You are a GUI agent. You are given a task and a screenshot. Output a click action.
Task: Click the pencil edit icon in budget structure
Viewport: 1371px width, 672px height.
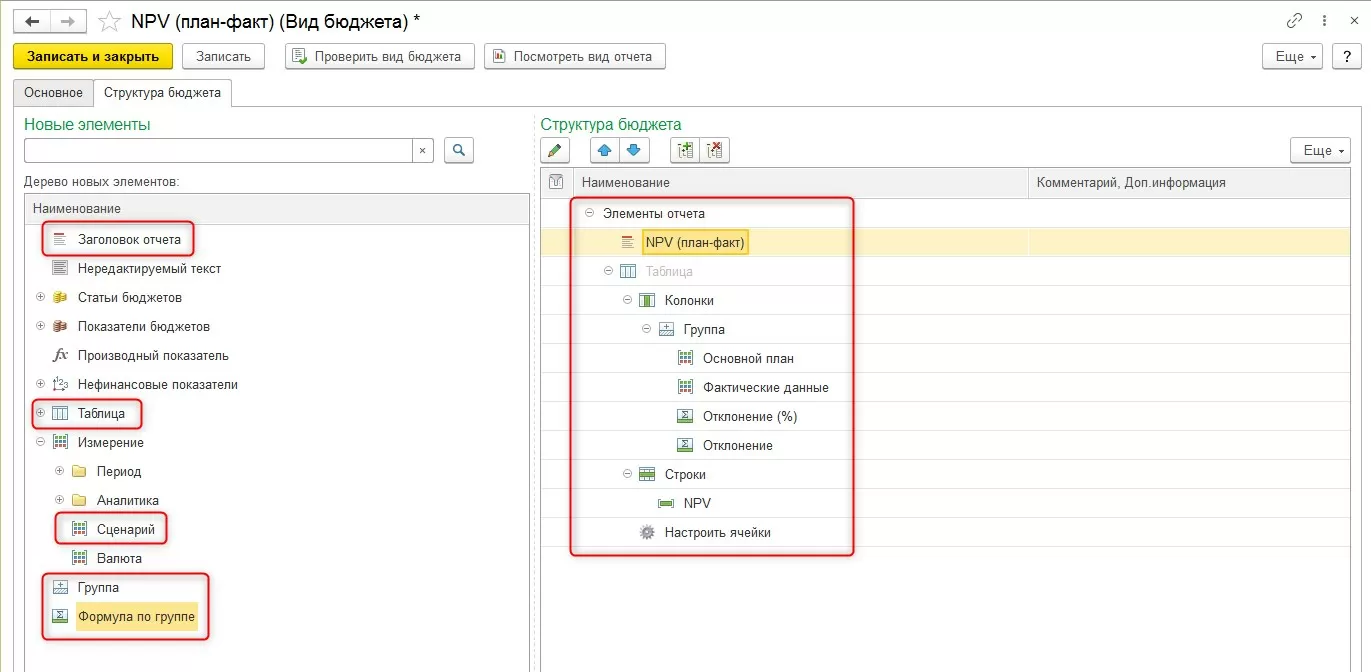coord(555,150)
